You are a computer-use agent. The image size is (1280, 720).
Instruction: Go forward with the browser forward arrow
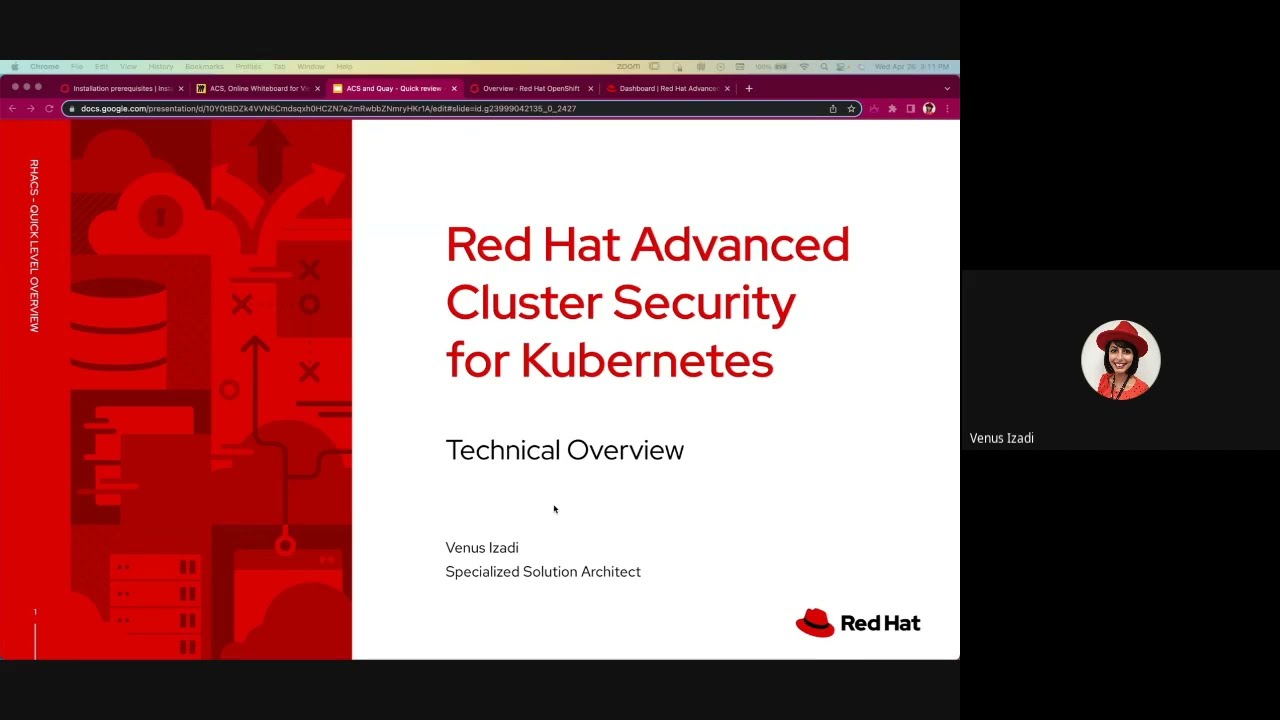point(30,108)
